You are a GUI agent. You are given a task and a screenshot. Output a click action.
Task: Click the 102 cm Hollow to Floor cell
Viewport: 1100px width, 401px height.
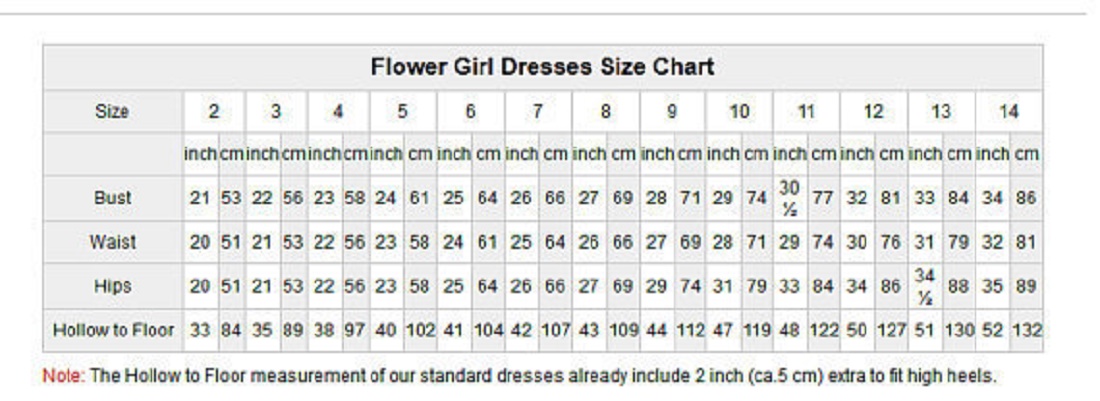click(419, 330)
